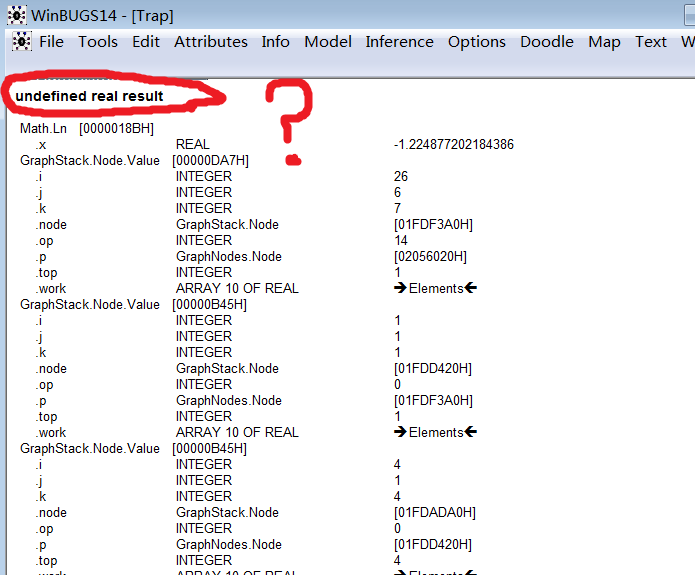695x575 pixels.
Task: Expand Elements link of first .work array
Action: (435, 288)
